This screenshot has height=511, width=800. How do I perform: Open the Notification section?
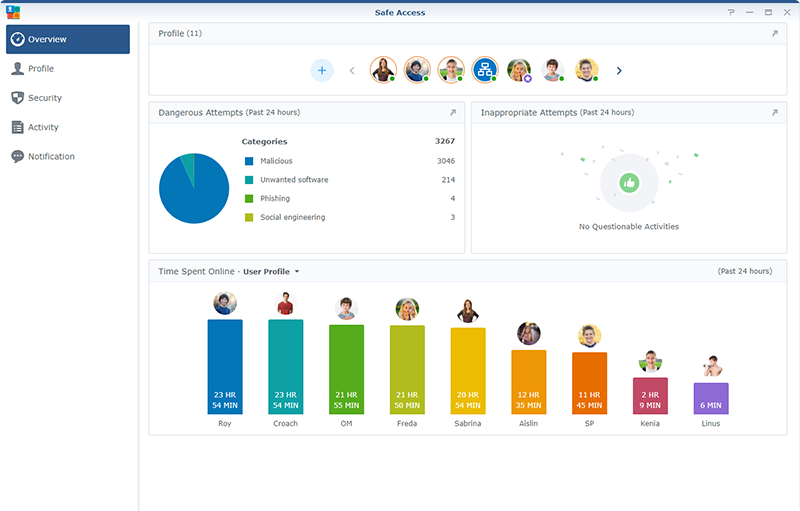click(x=68, y=157)
